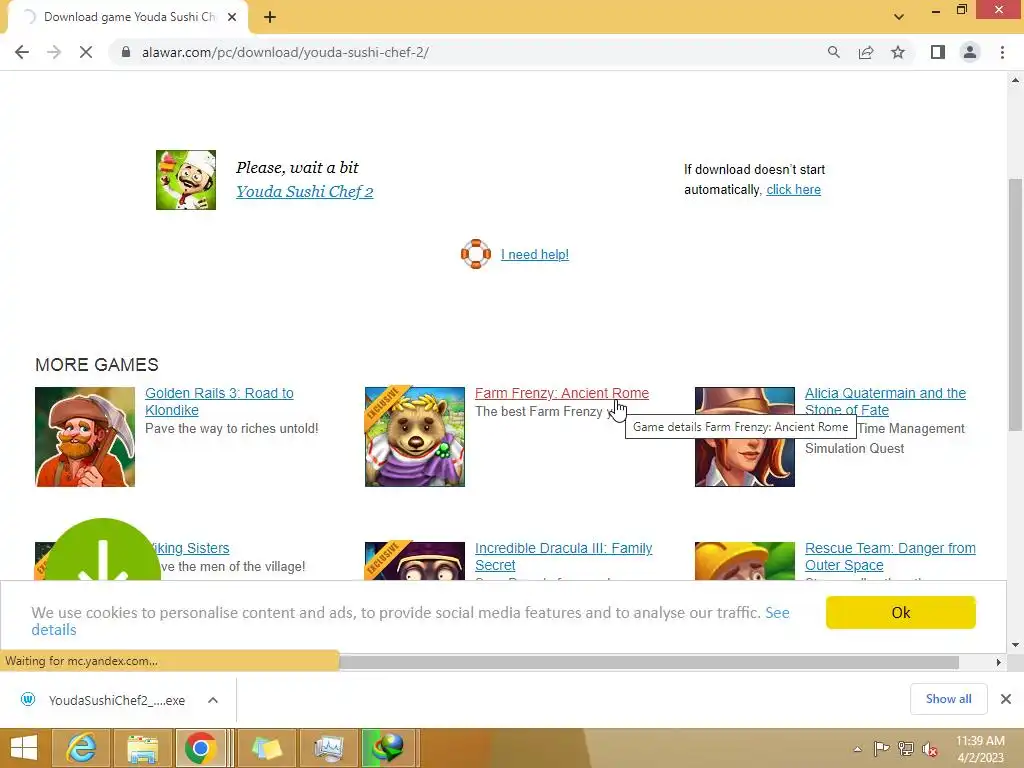Click the network tray icon
Viewport: 1024px width, 768px height.
(906, 749)
